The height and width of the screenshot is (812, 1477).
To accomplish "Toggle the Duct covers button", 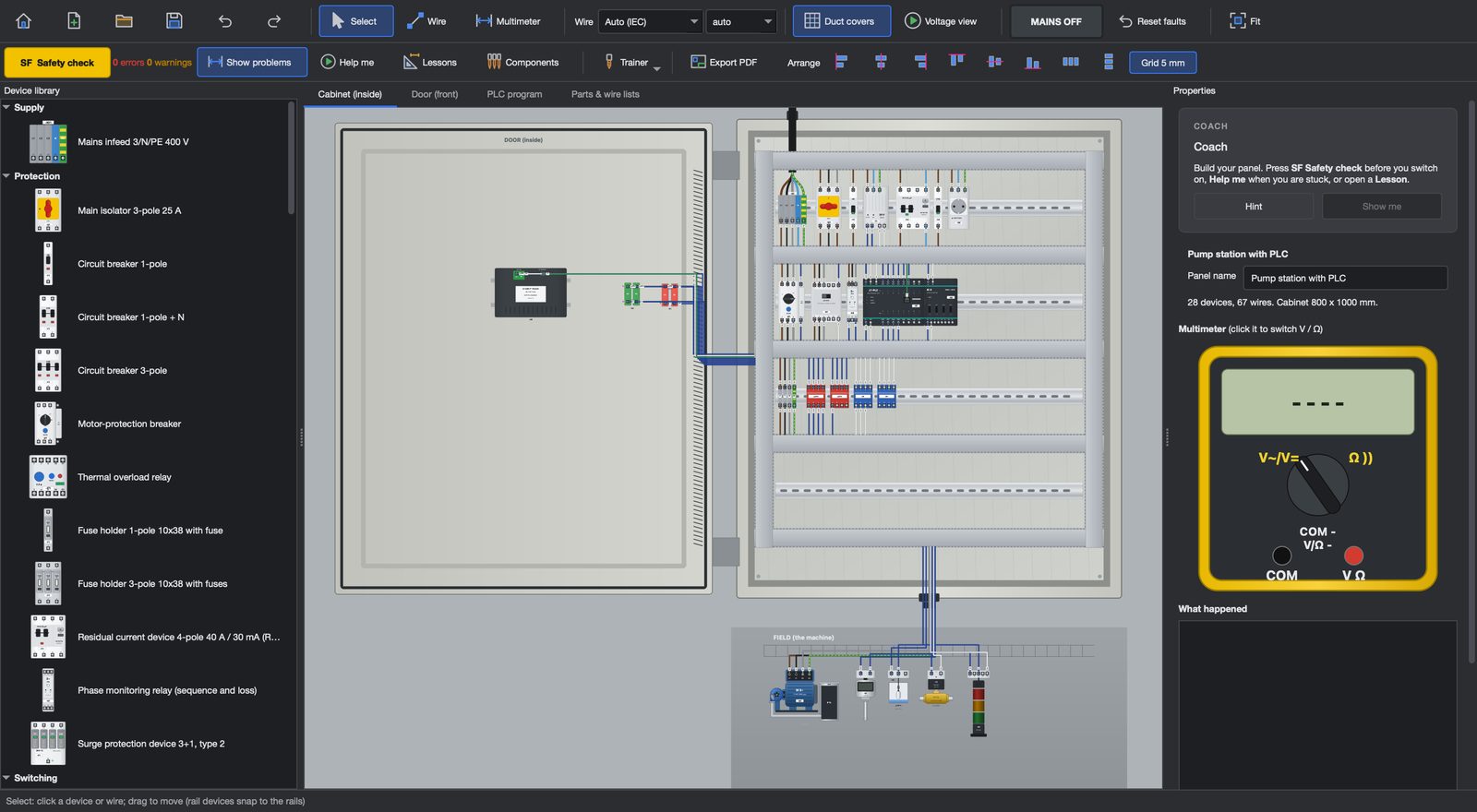I will [842, 21].
